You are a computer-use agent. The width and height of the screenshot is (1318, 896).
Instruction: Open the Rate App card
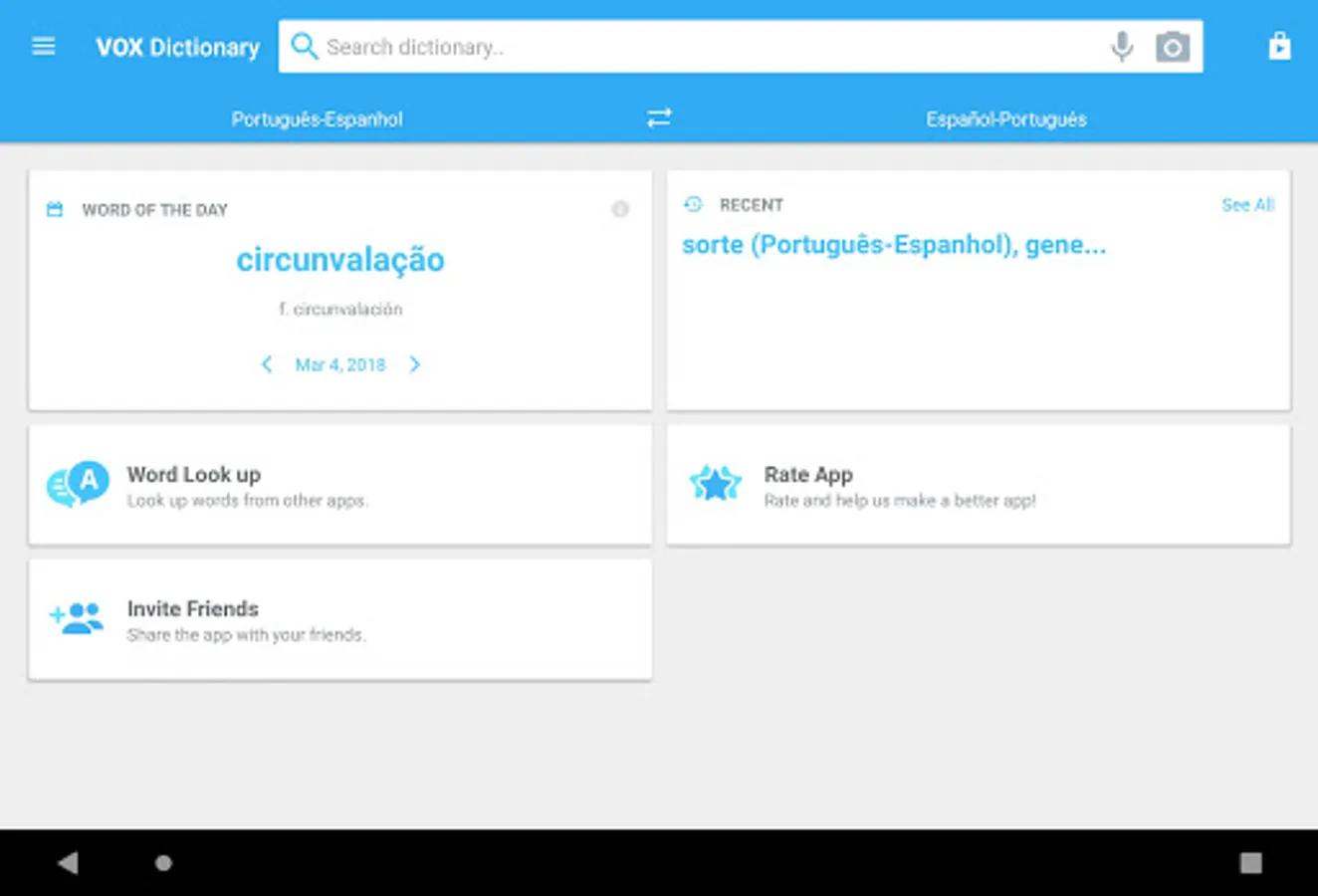coord(979,485)
